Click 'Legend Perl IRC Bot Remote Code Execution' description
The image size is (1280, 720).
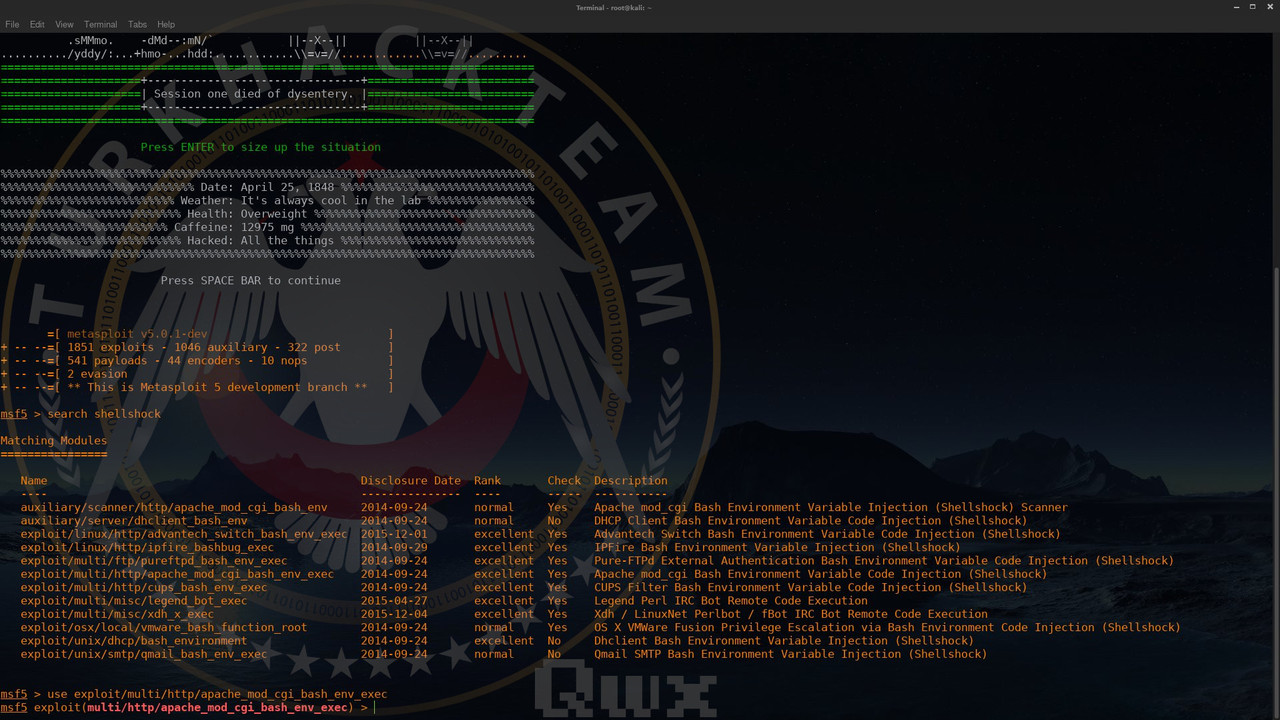pyautogui.click(x=731, y=601)
